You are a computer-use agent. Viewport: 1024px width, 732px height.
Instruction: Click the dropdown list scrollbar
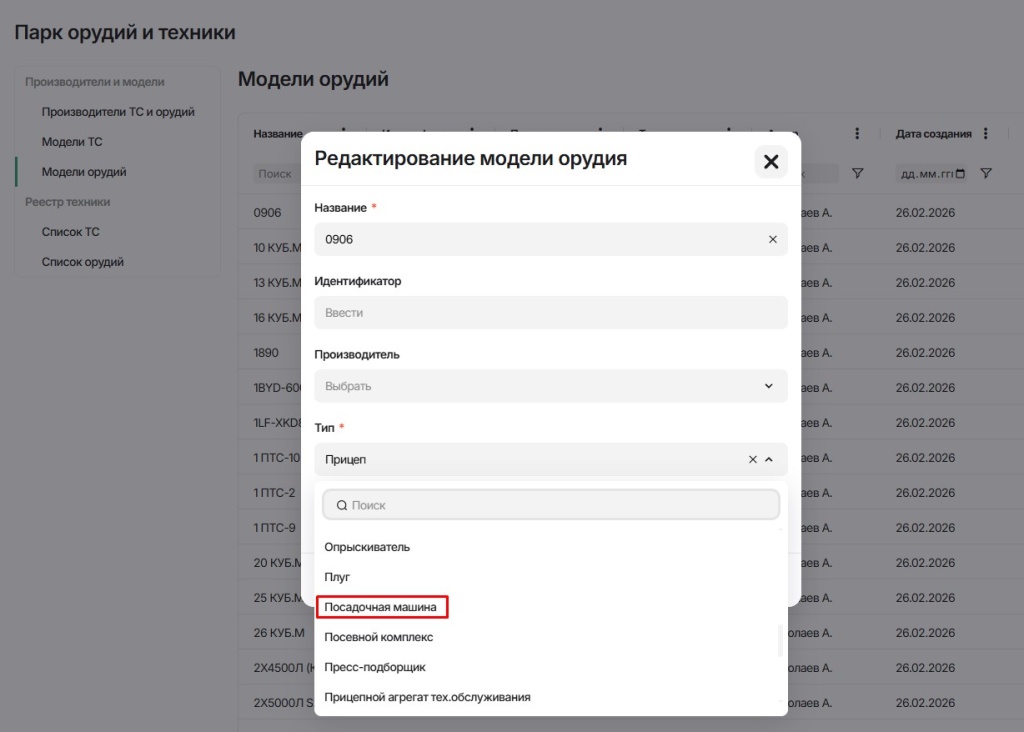pyautogui.click(x=780, y=641)
